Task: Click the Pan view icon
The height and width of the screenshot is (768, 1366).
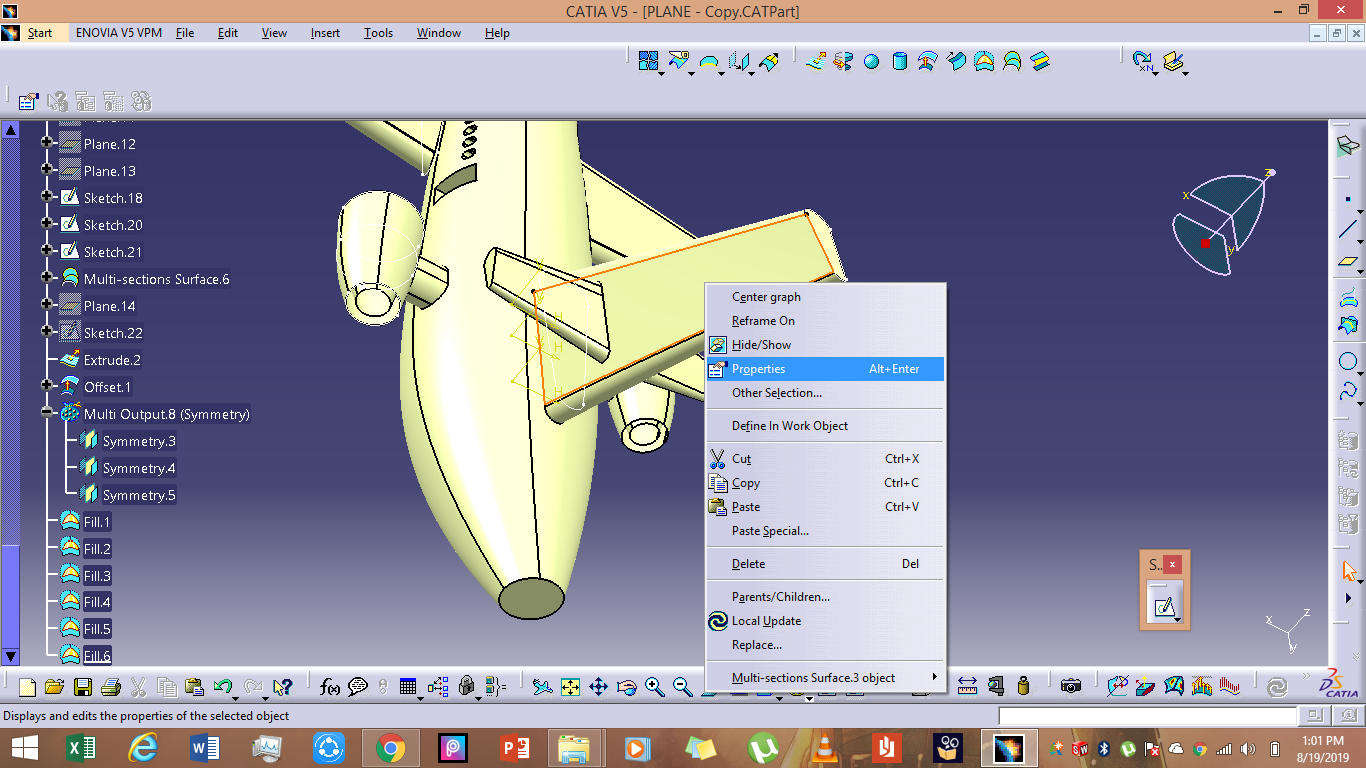Action: click(x=598, y=687)
